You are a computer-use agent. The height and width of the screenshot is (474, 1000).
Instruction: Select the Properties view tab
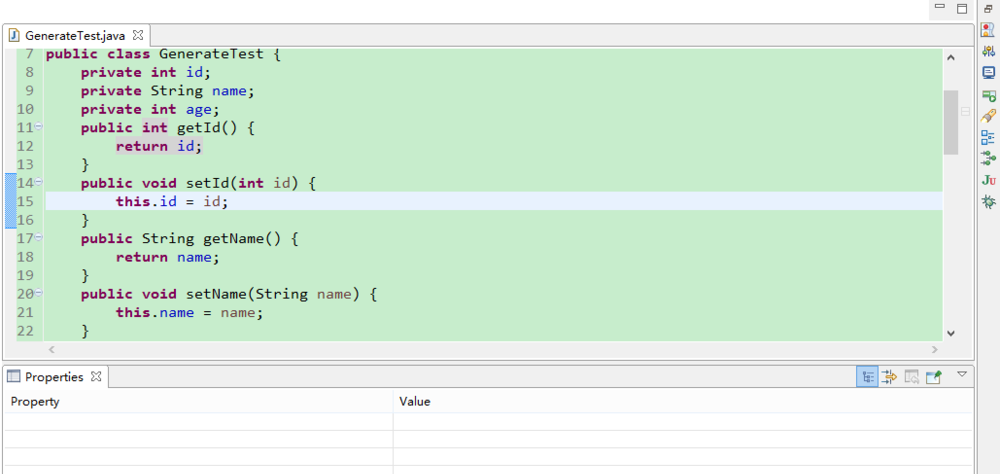tap(54, 377)
